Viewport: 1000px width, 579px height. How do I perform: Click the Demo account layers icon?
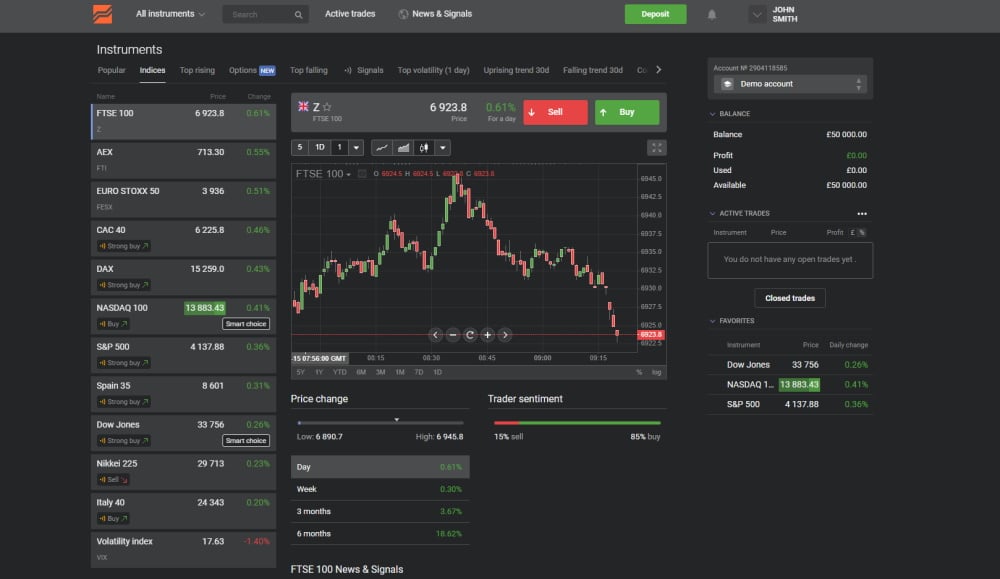727,84
